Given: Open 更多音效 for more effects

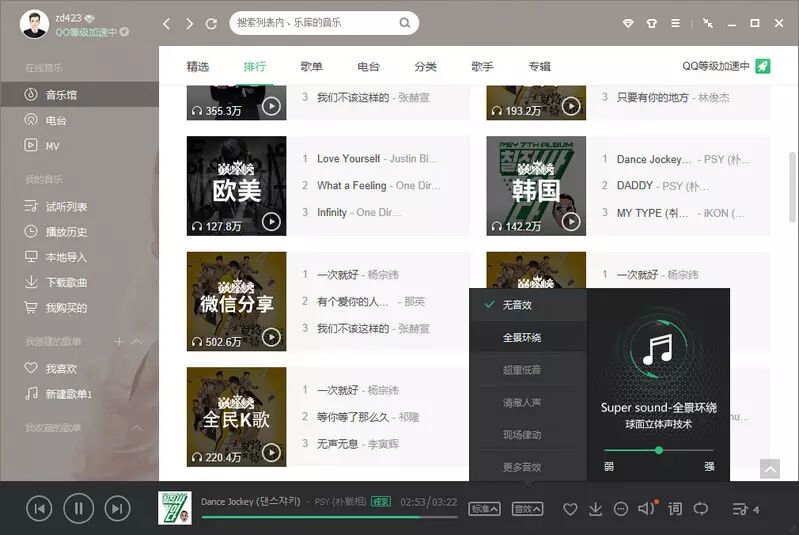Looking at the screenshot, I should pyautogui.click(x=528, y=467).
